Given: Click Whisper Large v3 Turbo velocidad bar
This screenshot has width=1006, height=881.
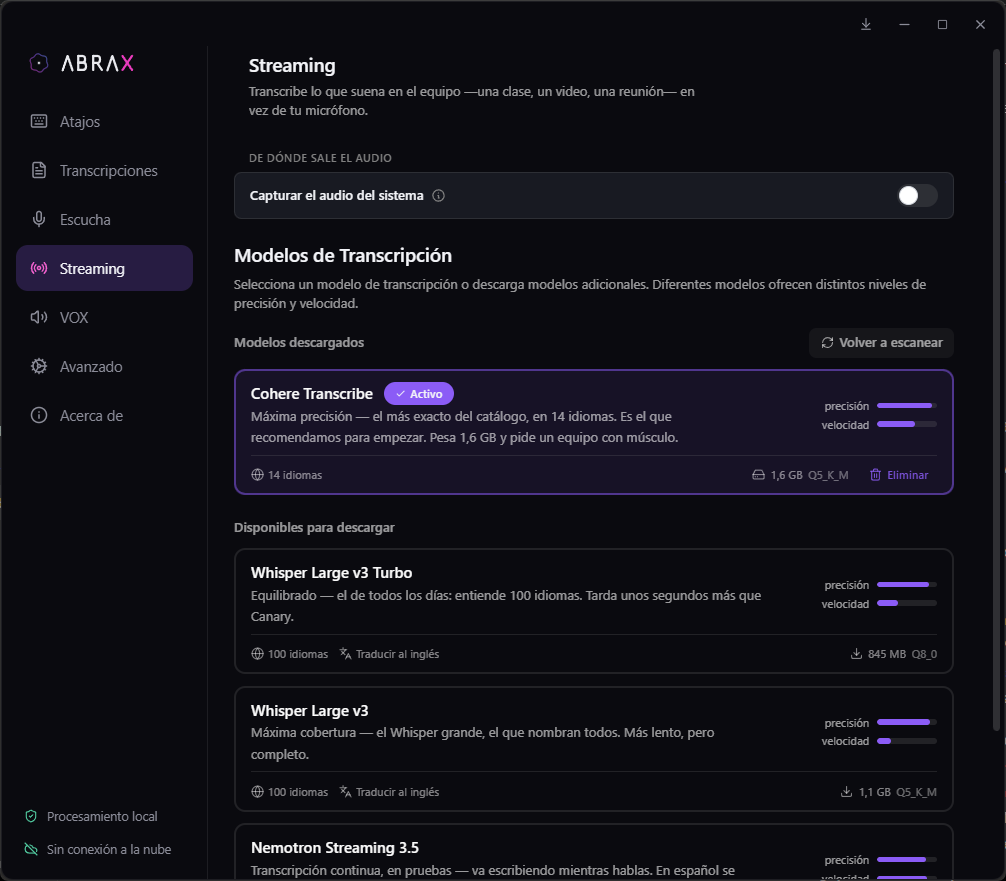Looking at the screenshot, I should (x=907, y=603).
